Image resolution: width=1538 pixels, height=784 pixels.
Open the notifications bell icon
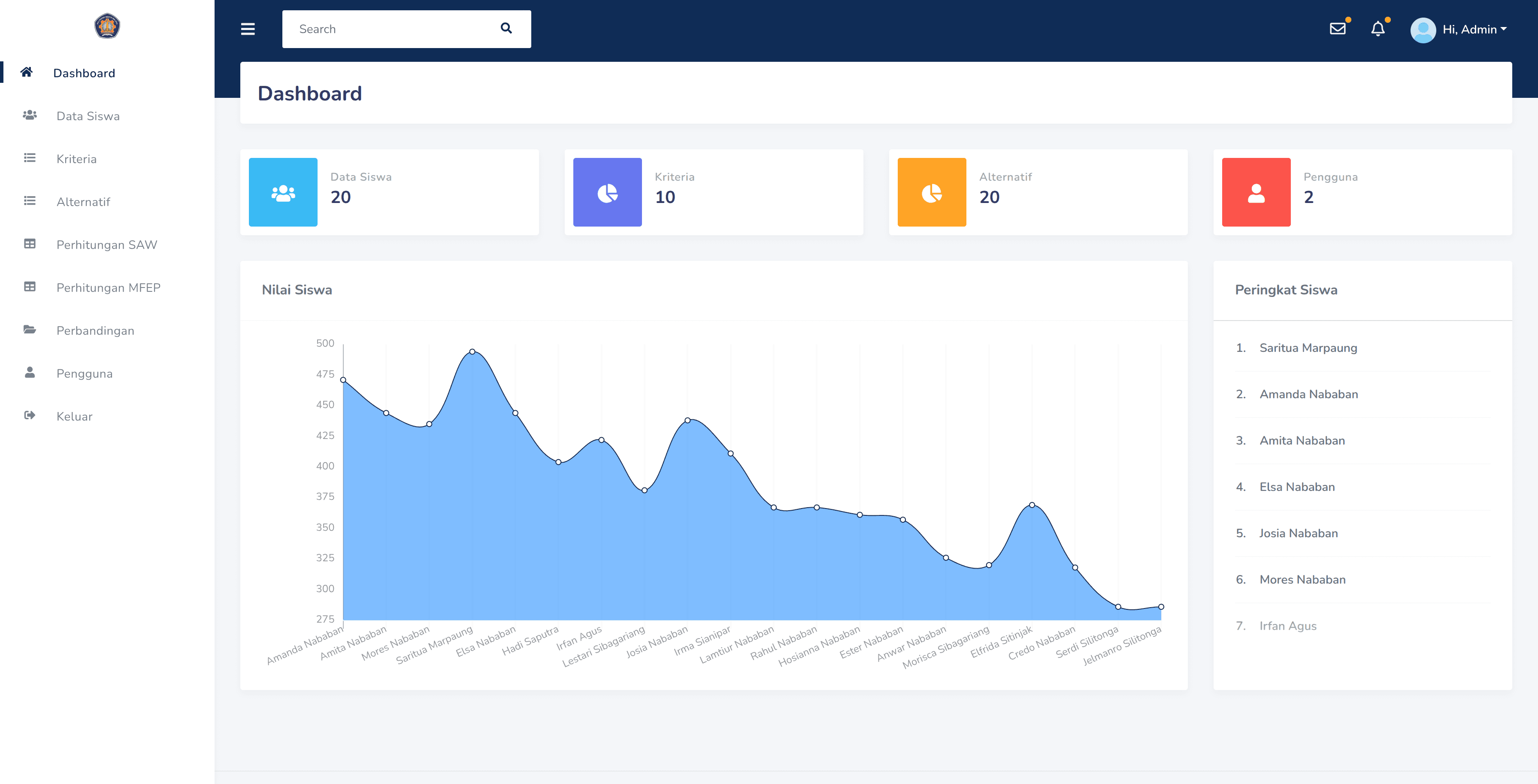(1378, 29)
